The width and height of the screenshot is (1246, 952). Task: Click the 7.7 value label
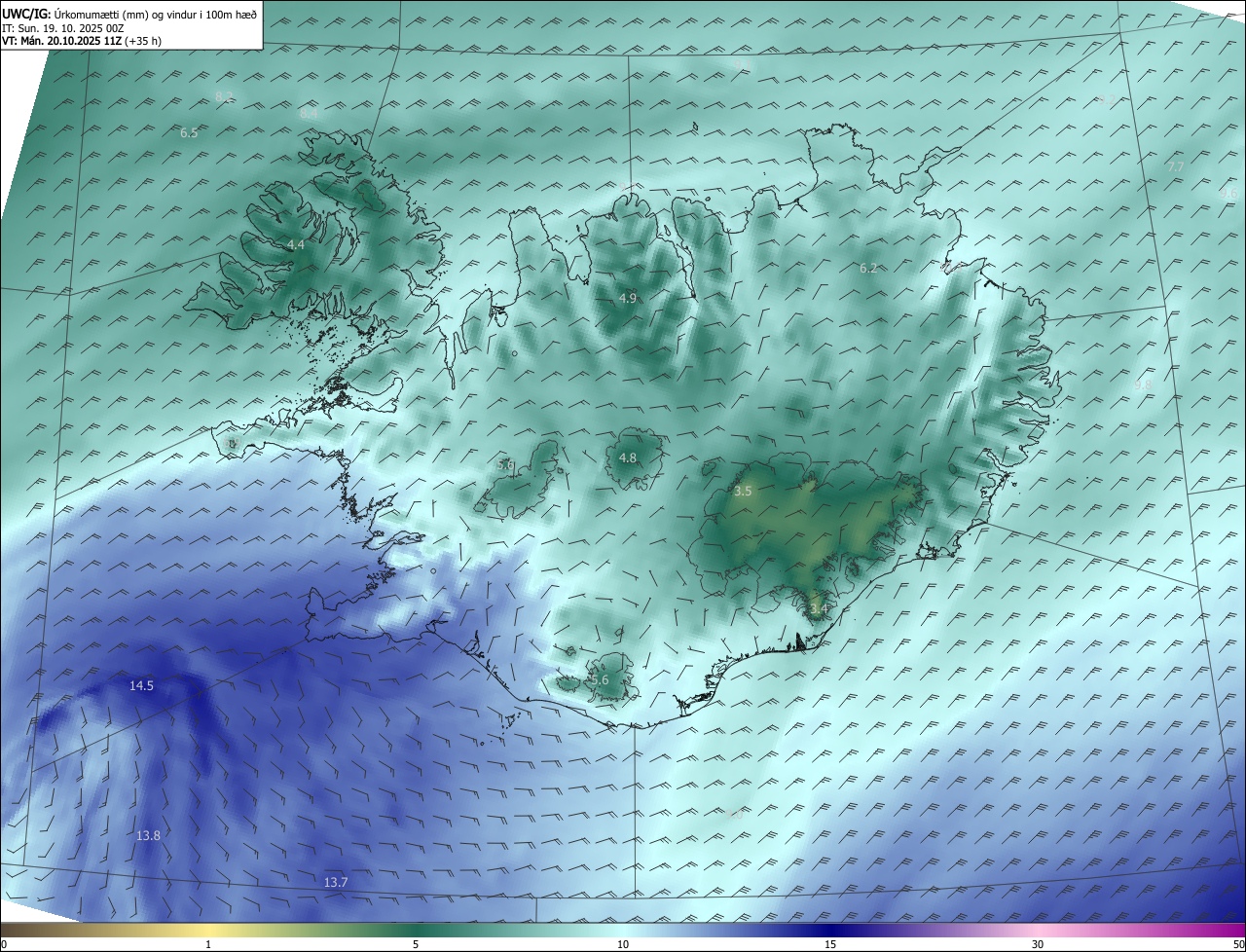click(x=1175, y=166)
